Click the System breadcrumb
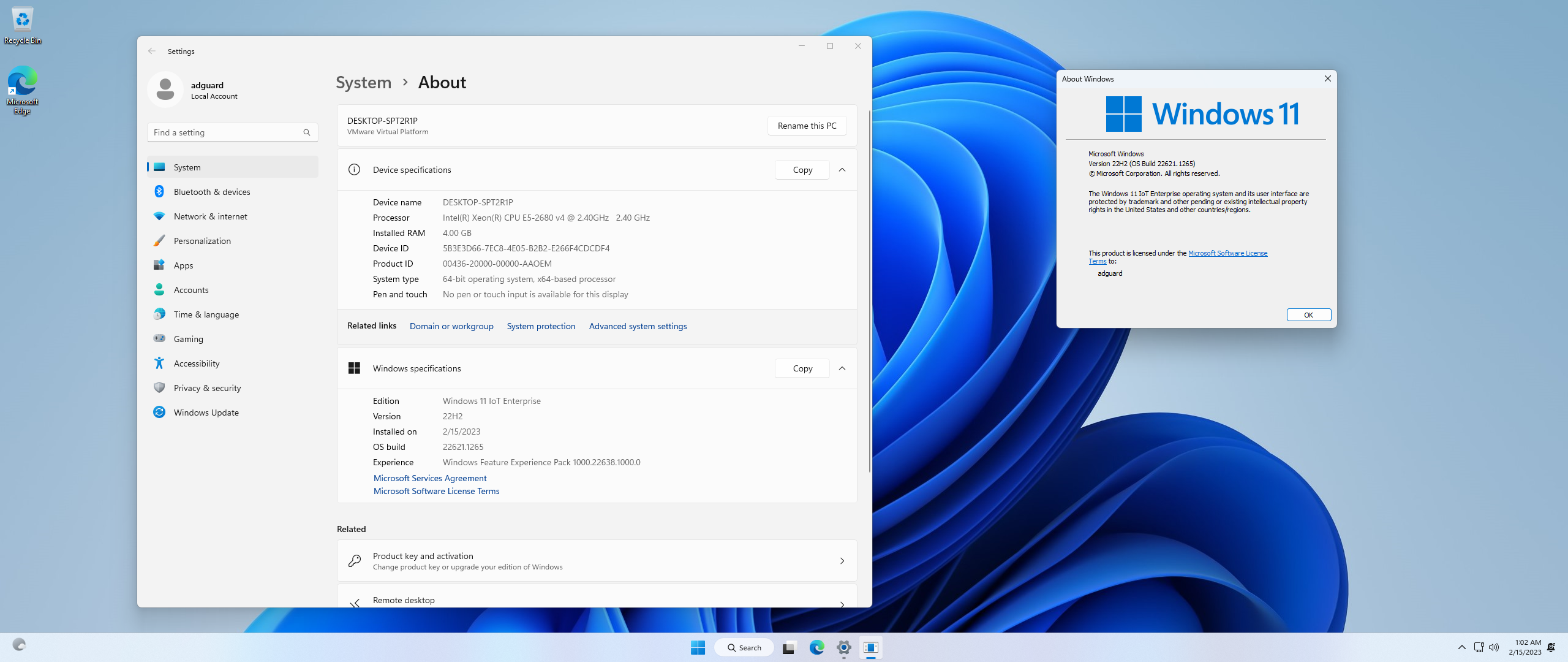The image size is (1568, 662). click(x=364, y=82)
